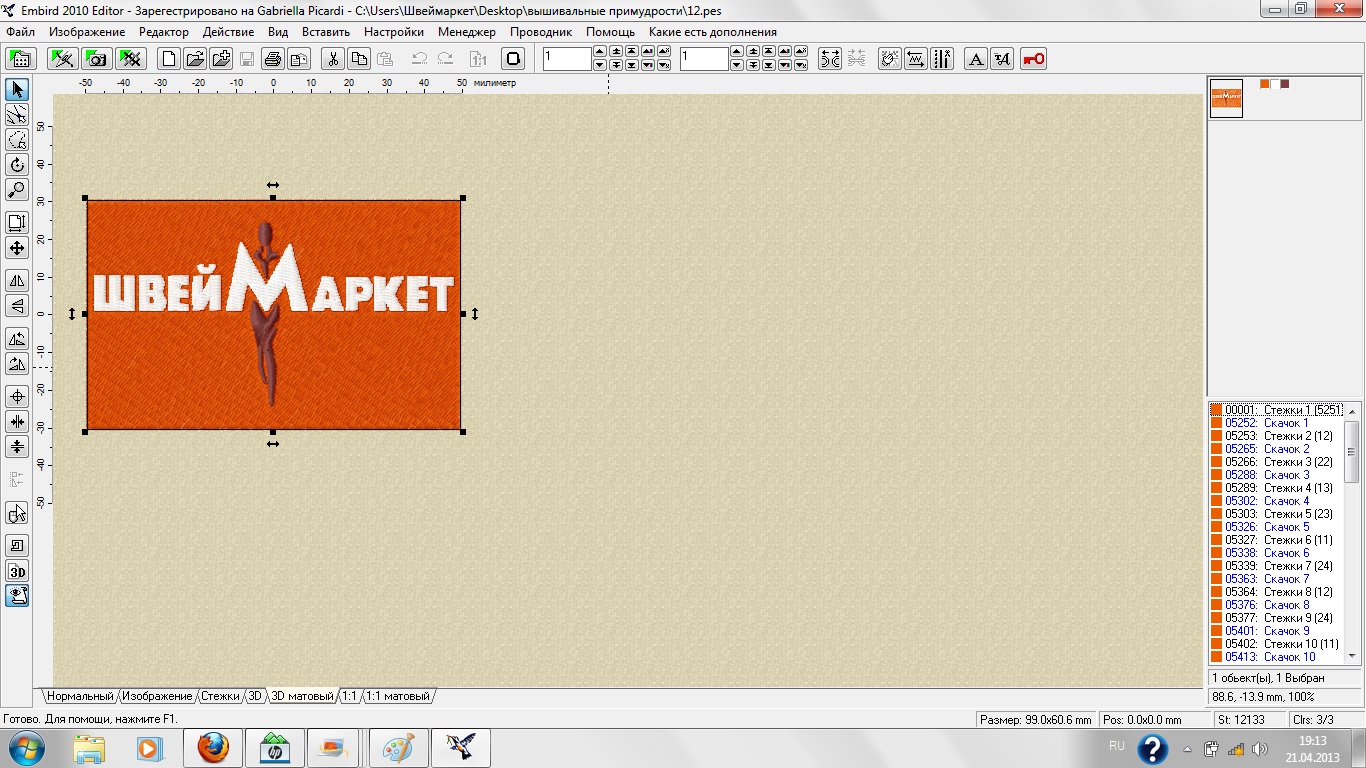Click the rotate tool in left toolbar
Screen dimensions: 1366x768
point(17,165)
